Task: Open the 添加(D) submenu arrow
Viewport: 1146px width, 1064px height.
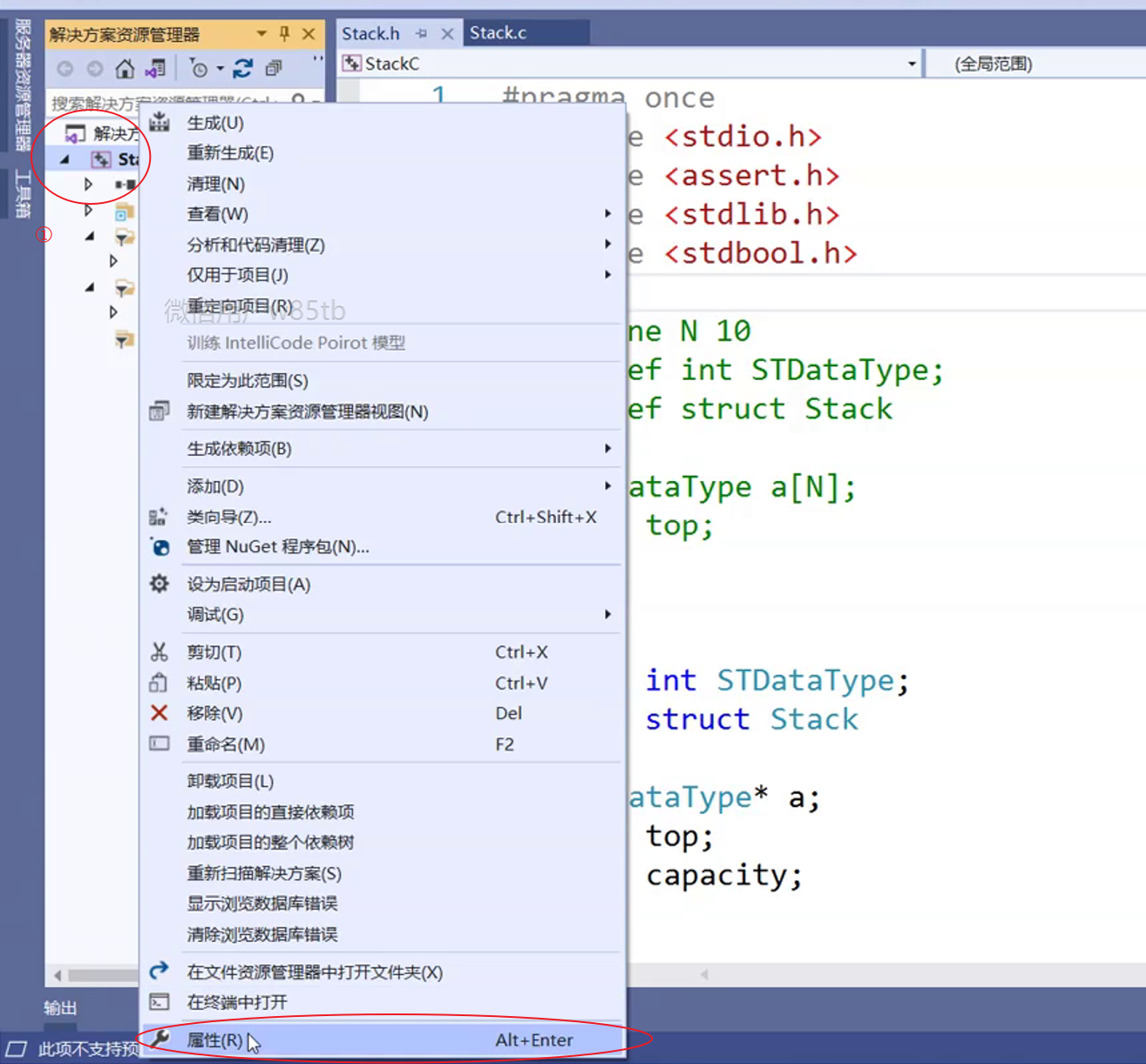Action: click(x=607, y=485)
